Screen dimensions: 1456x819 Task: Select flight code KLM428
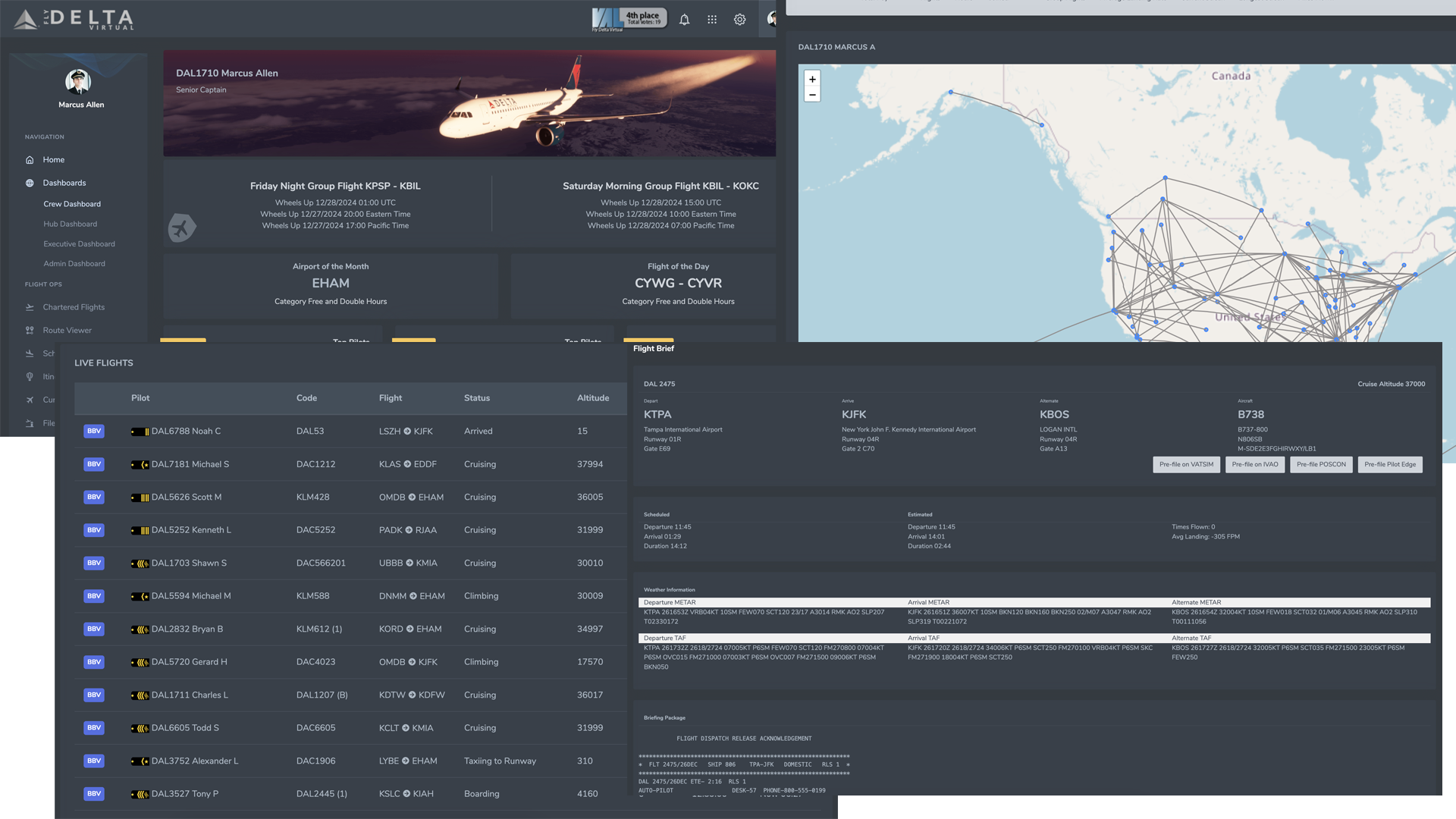click(312, 497)
